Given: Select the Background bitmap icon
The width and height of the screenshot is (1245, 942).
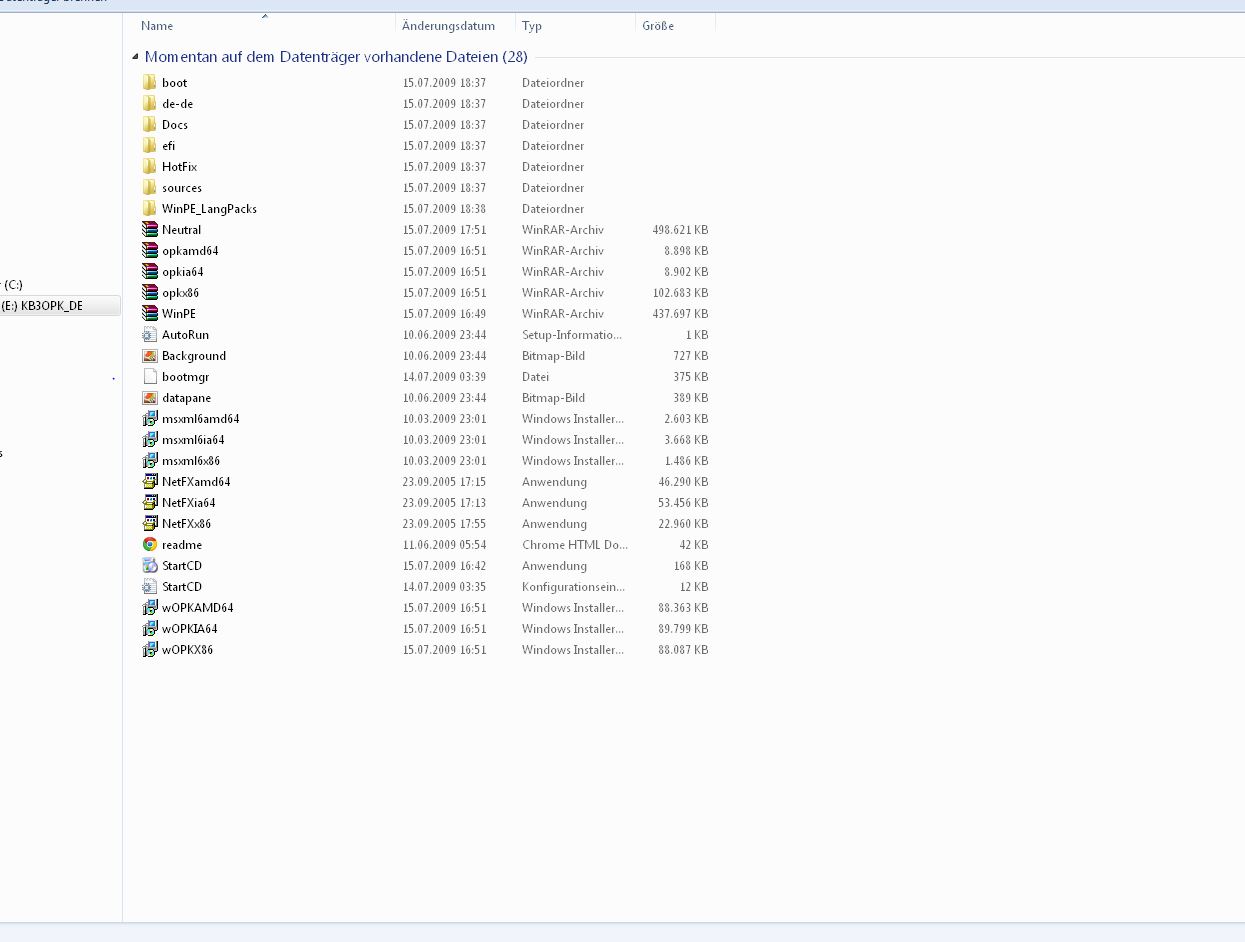Looking at the screenshot, I should click(x=150, y=356).
